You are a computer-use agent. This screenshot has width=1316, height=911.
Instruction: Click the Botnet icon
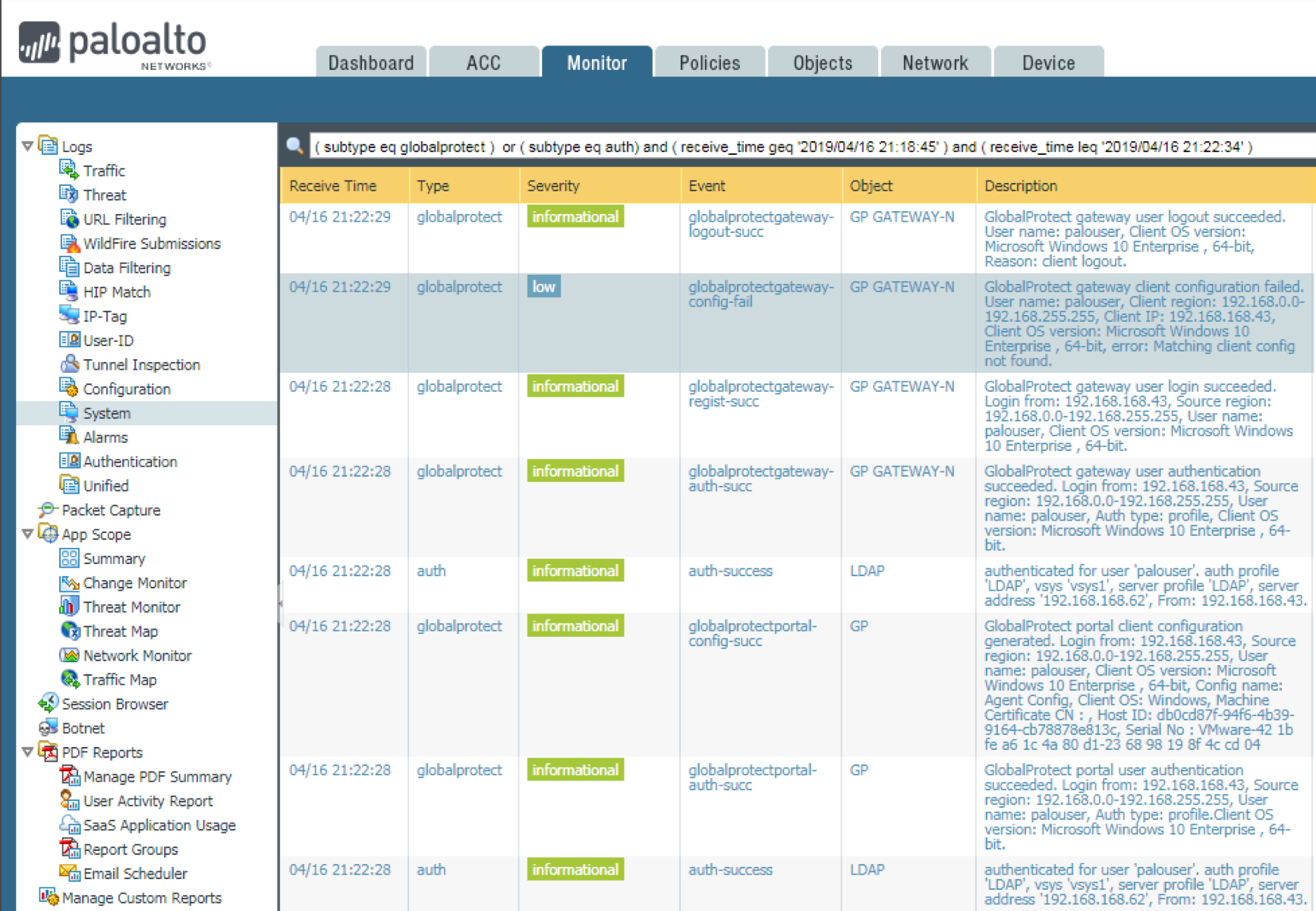tap(48, 727)
